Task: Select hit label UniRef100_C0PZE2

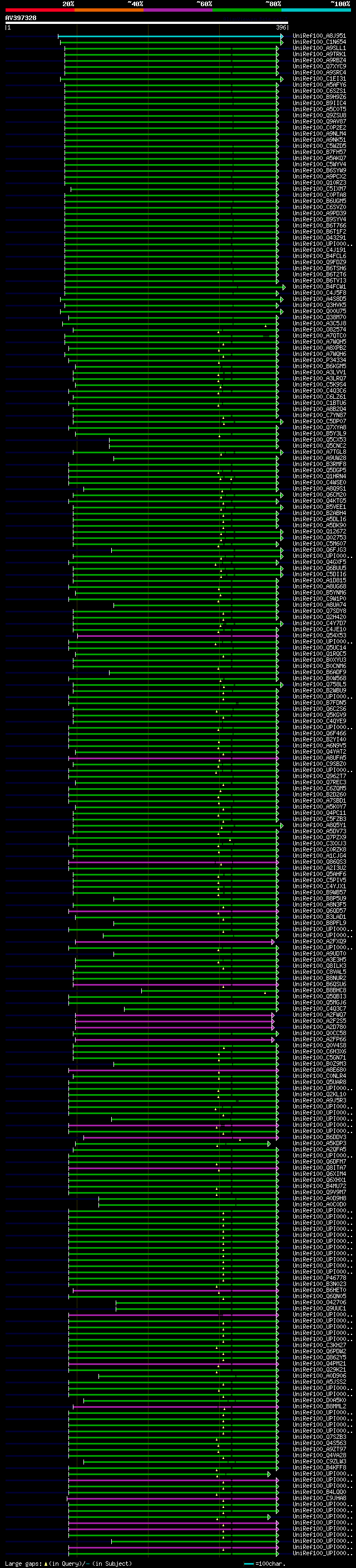Action: (319, 127)
